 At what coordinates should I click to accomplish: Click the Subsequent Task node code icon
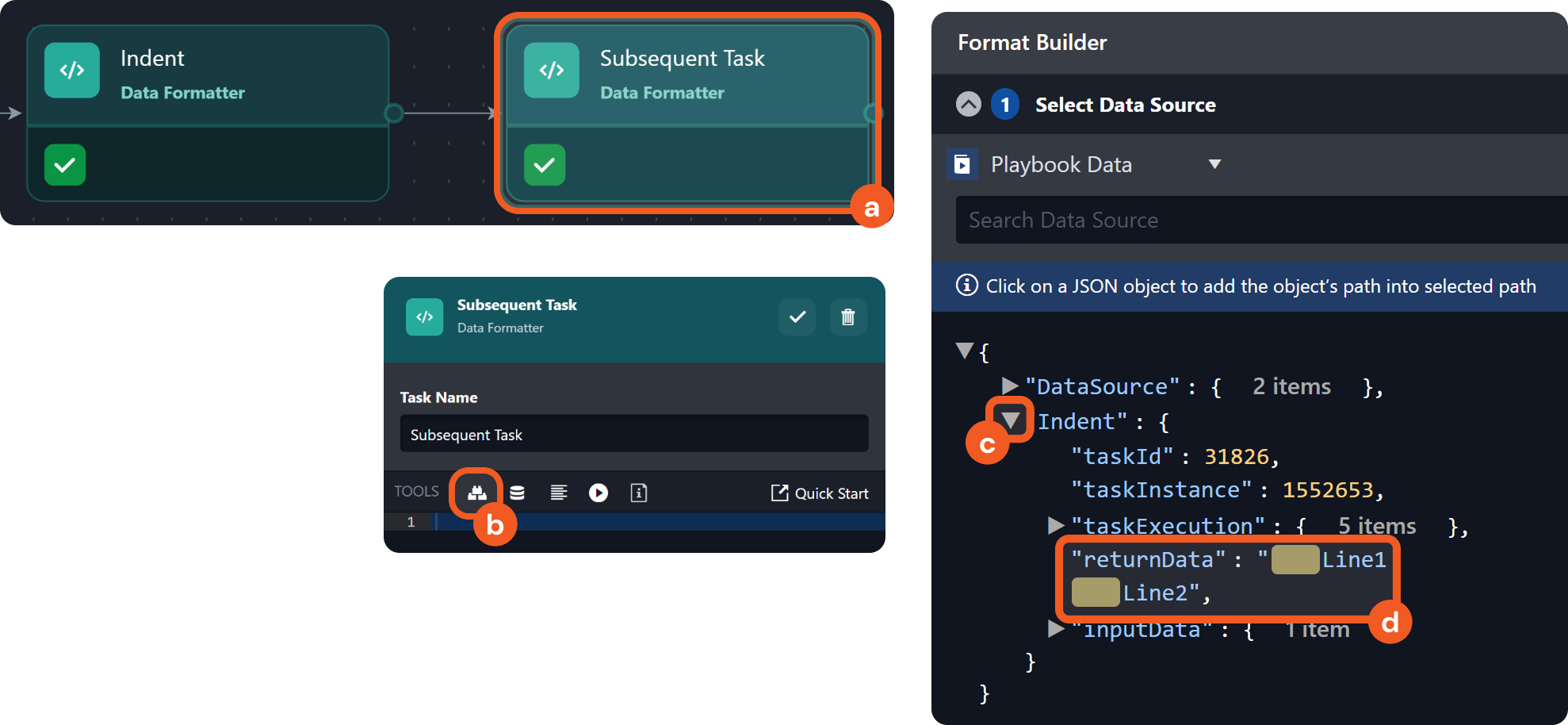tap(551, 71)
